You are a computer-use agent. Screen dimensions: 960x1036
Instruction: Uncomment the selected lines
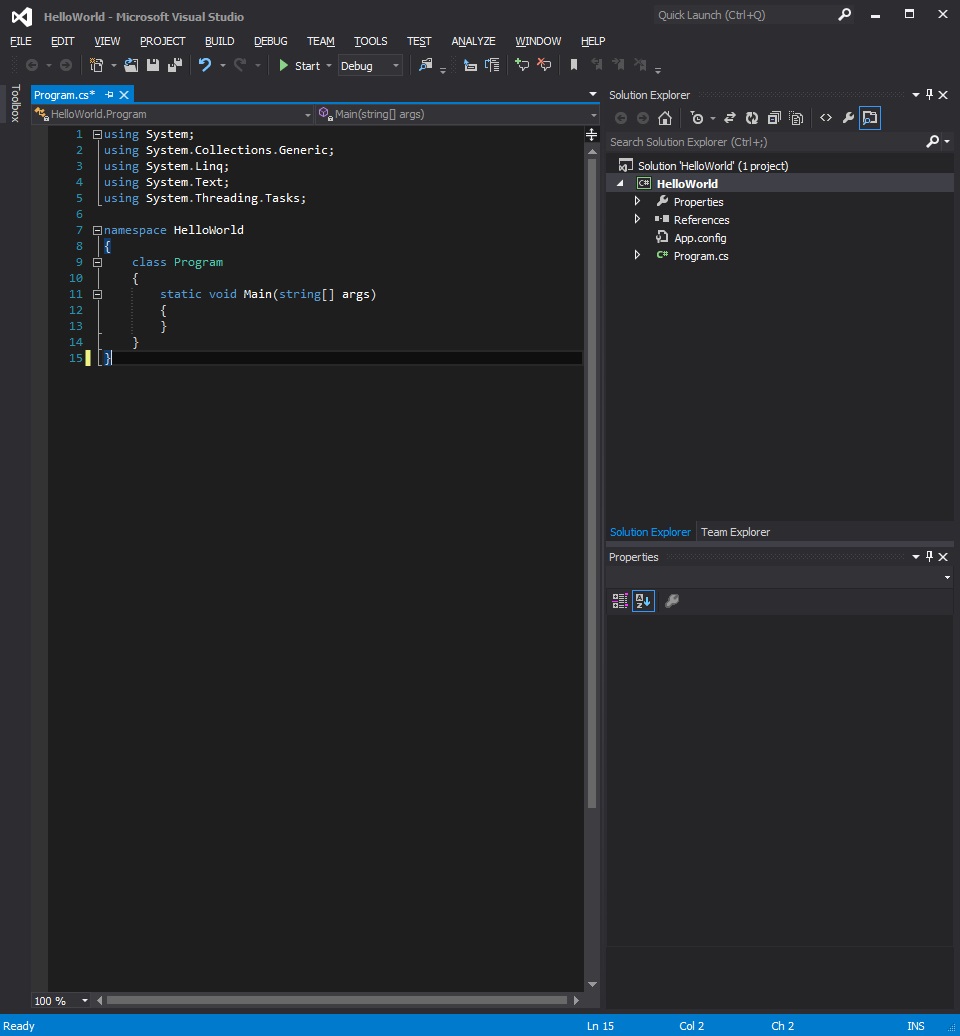[544, 65]
